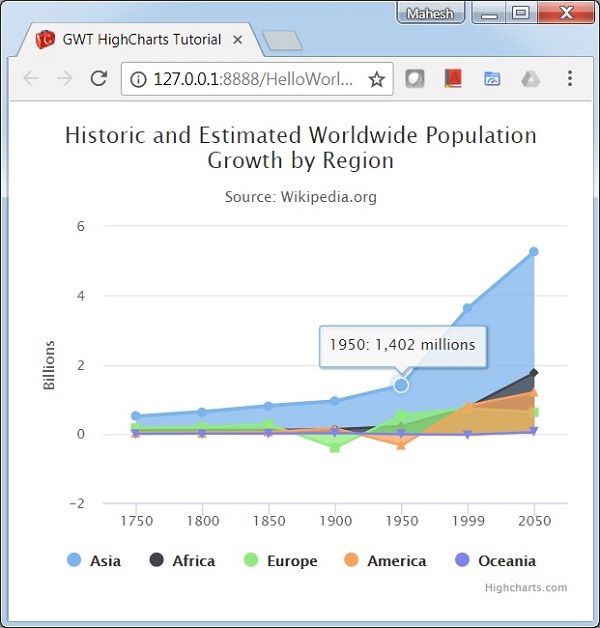Go back to previous page
The height and width of the screenshot is (628, 600).
[x=30, y=79]
